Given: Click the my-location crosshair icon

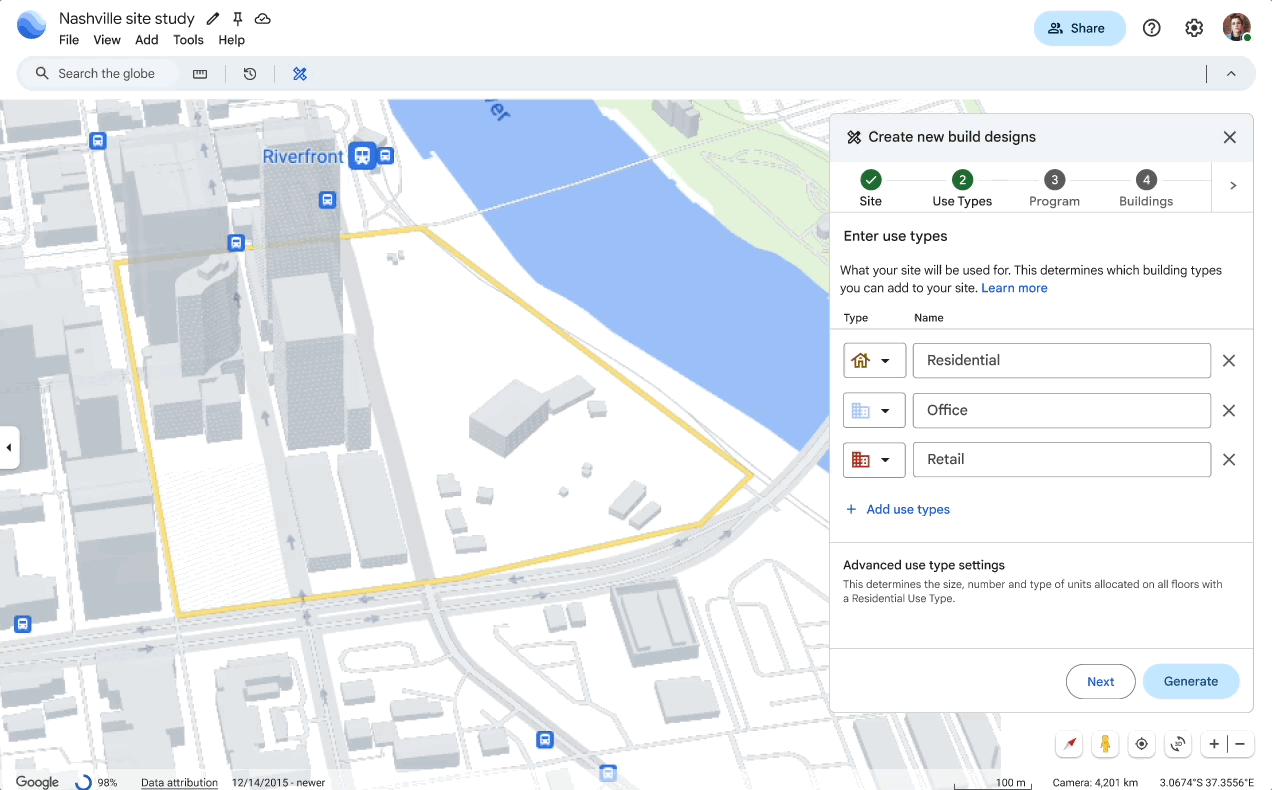Looking at the screenshot, I should (1141, 744).
